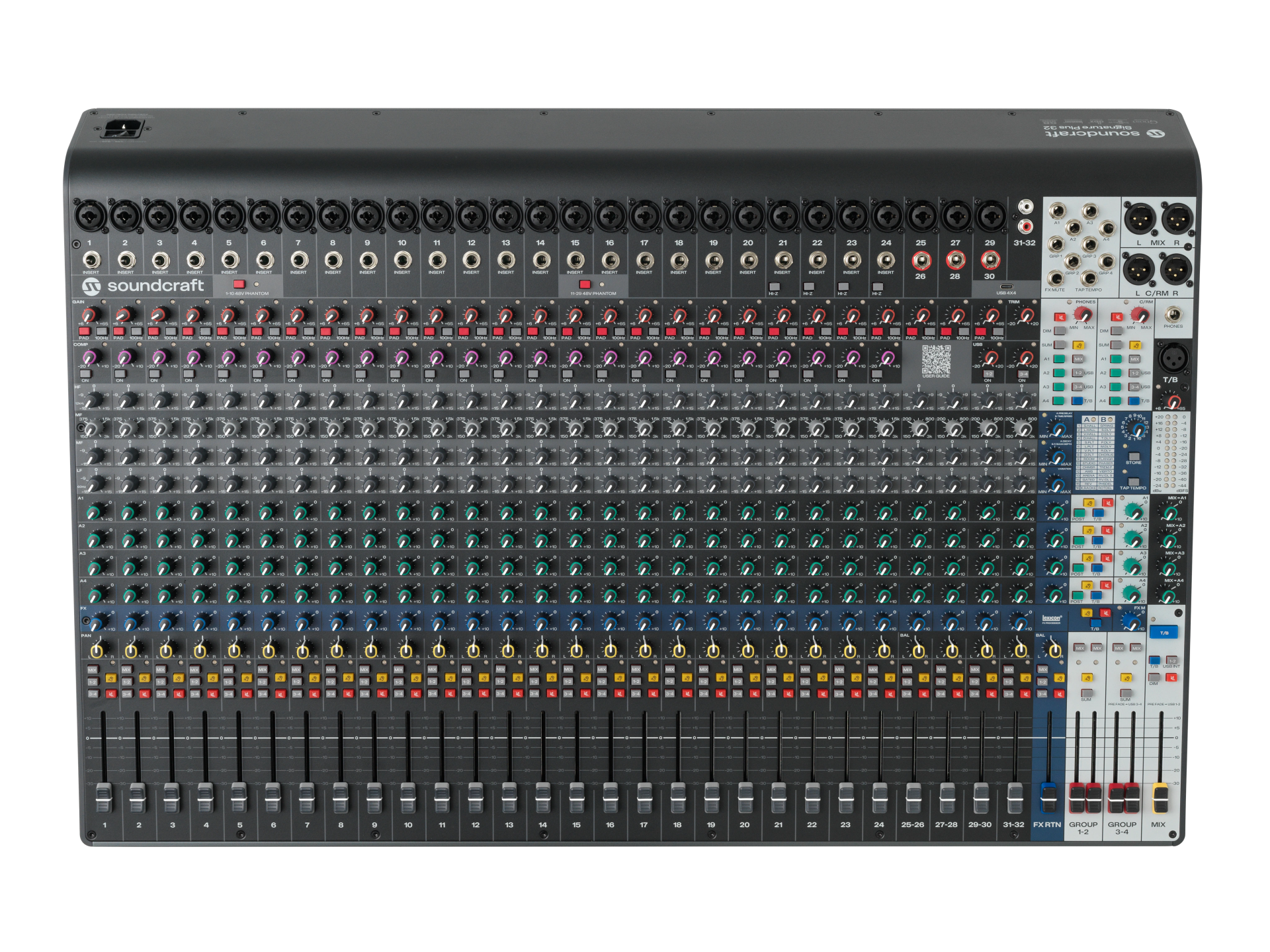Click the talkback T/B XLR microphone socket
1270x952 pixels.
coord(1173,358)
